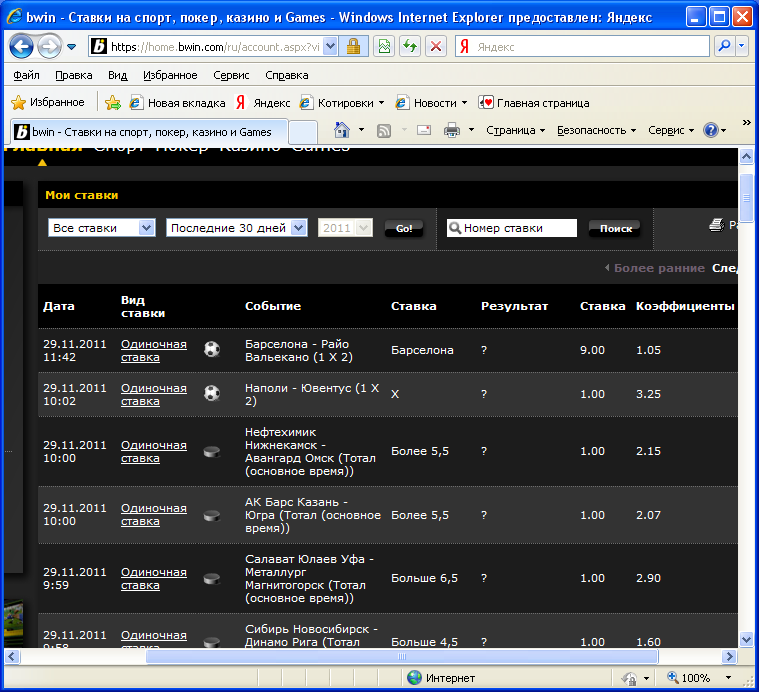The image size is (759, 692).
Task: Click the vertical scrollbar down arrow
Action: pos(746,639)
